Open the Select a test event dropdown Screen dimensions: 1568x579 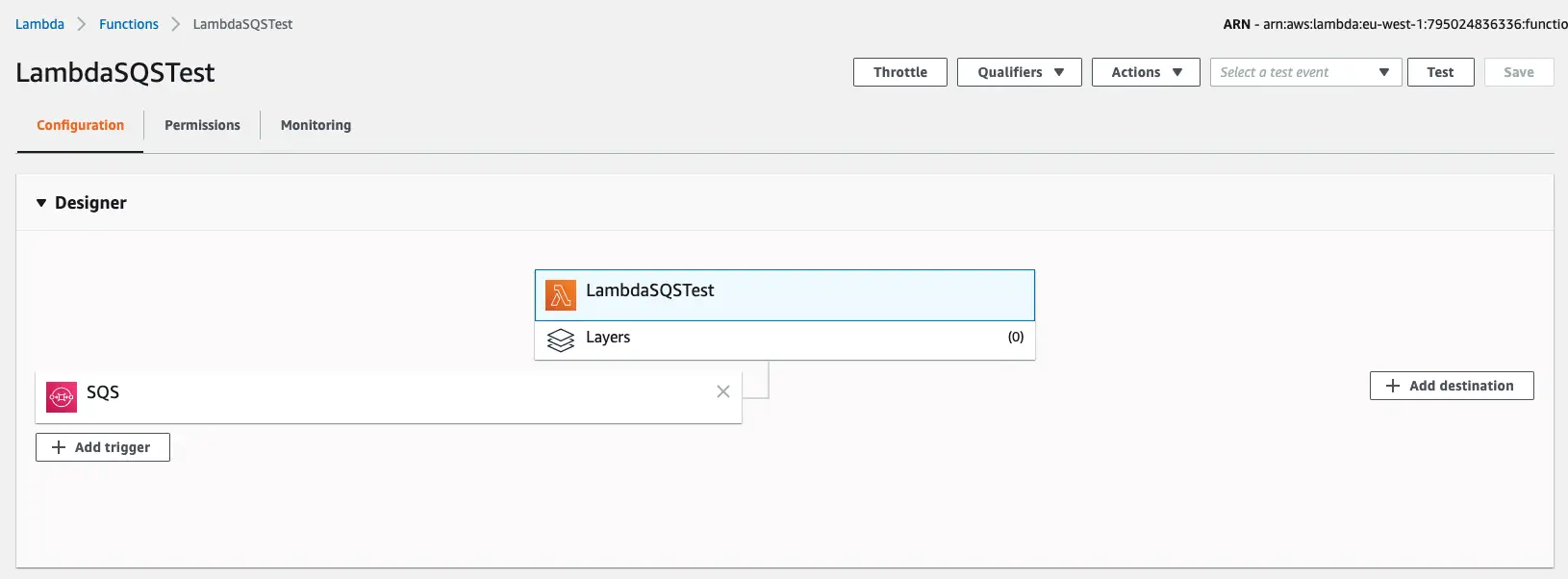point(1304,72)
